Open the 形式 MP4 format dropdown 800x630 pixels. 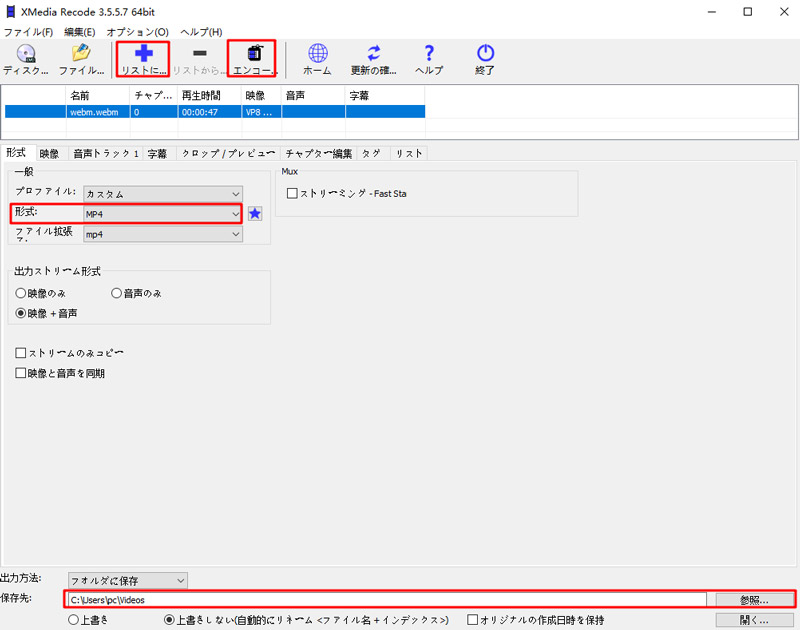163,213
